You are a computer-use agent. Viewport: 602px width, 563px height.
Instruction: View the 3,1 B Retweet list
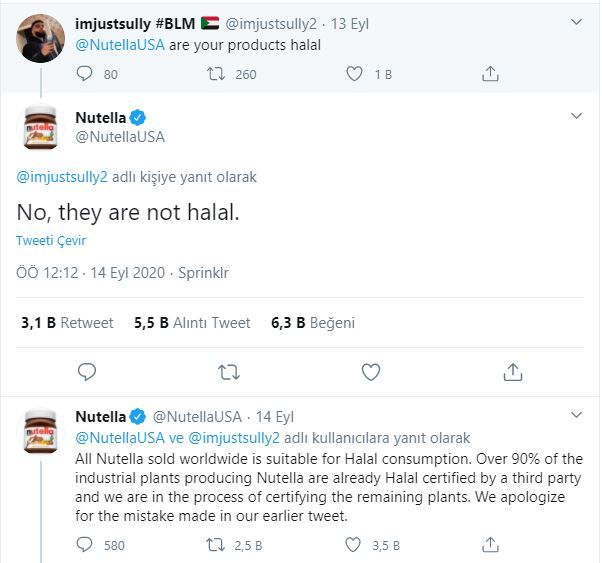[67, 323]
